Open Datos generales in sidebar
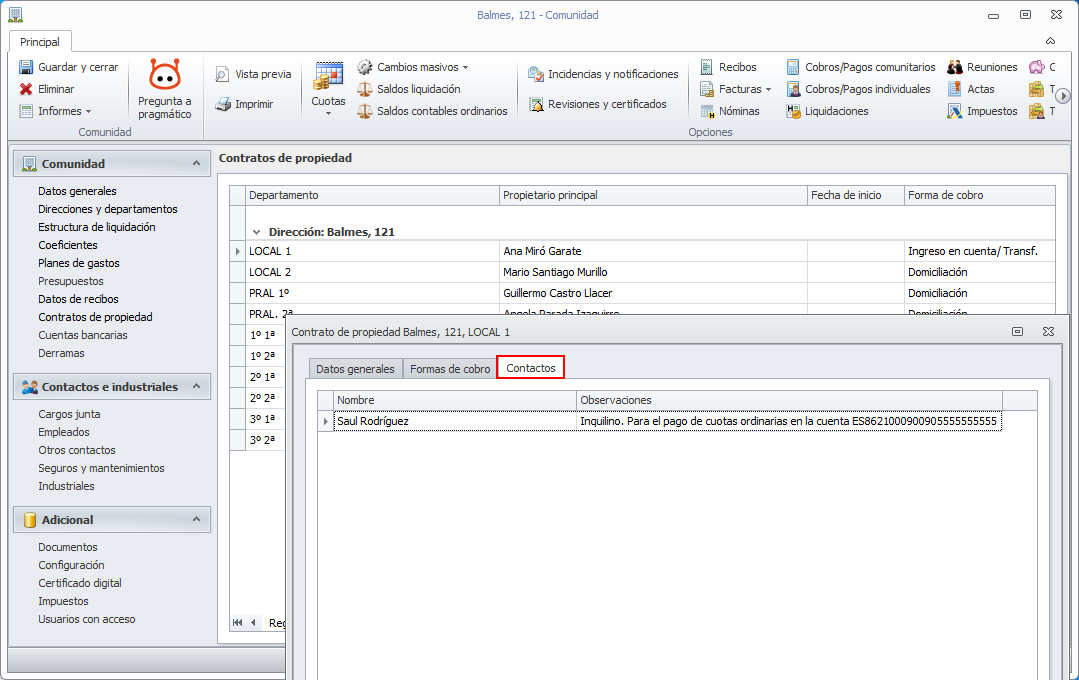 pyautogui.click(x=77, y=191)
